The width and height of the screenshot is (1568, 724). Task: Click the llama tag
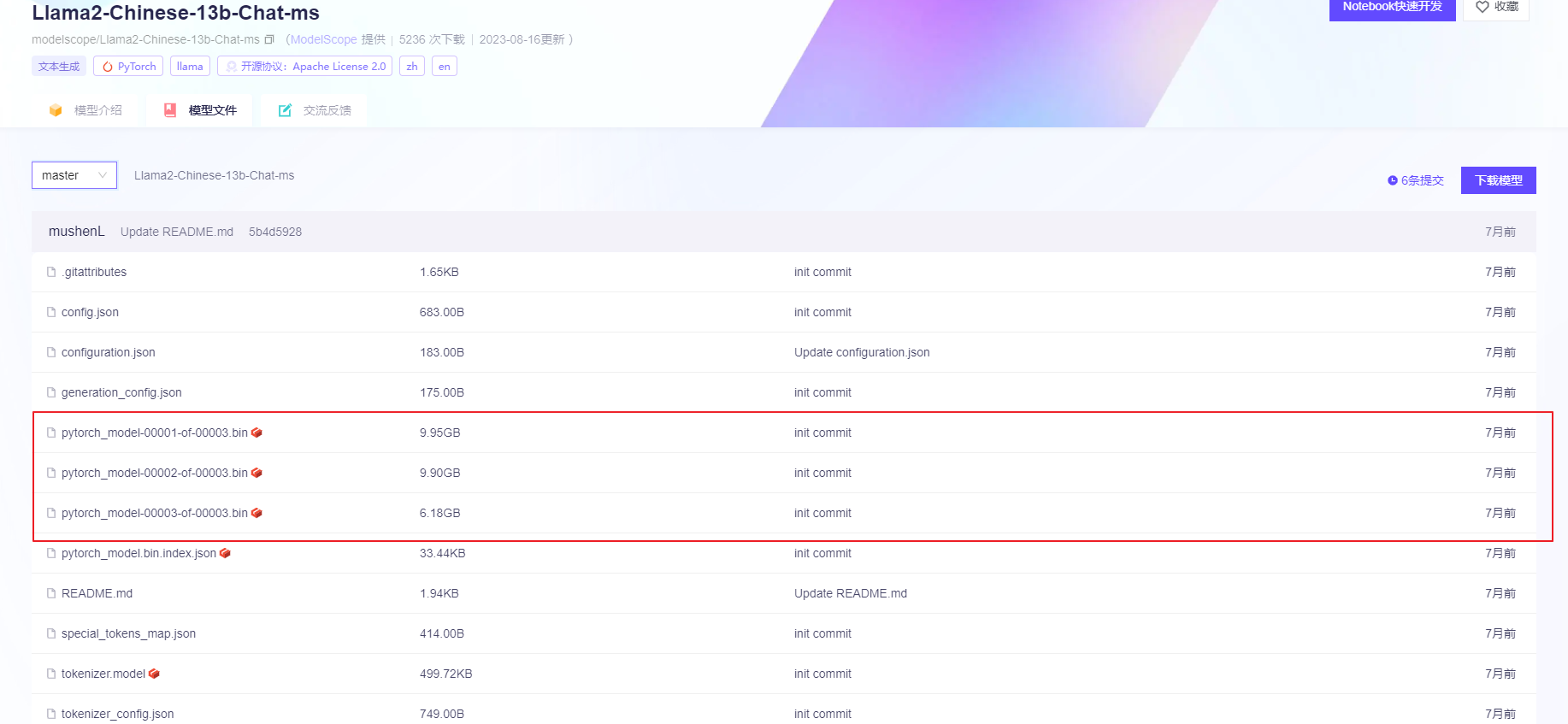[x=190, y=66]
